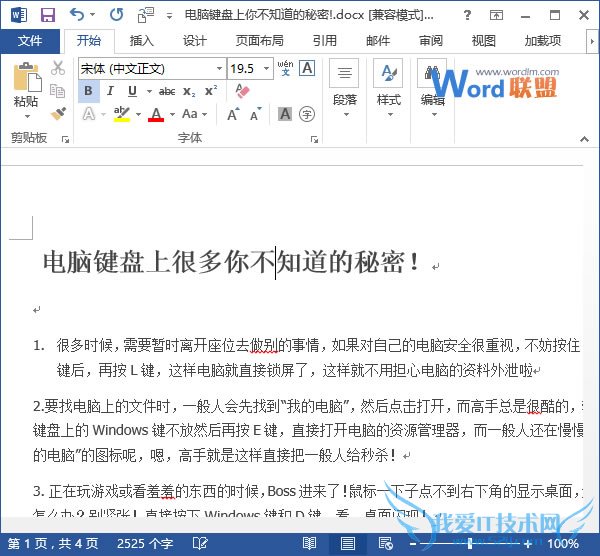Viewport: 600px width, 556px height.
Task: Click zoom out minus button
Action: click(x=412, y=544)
